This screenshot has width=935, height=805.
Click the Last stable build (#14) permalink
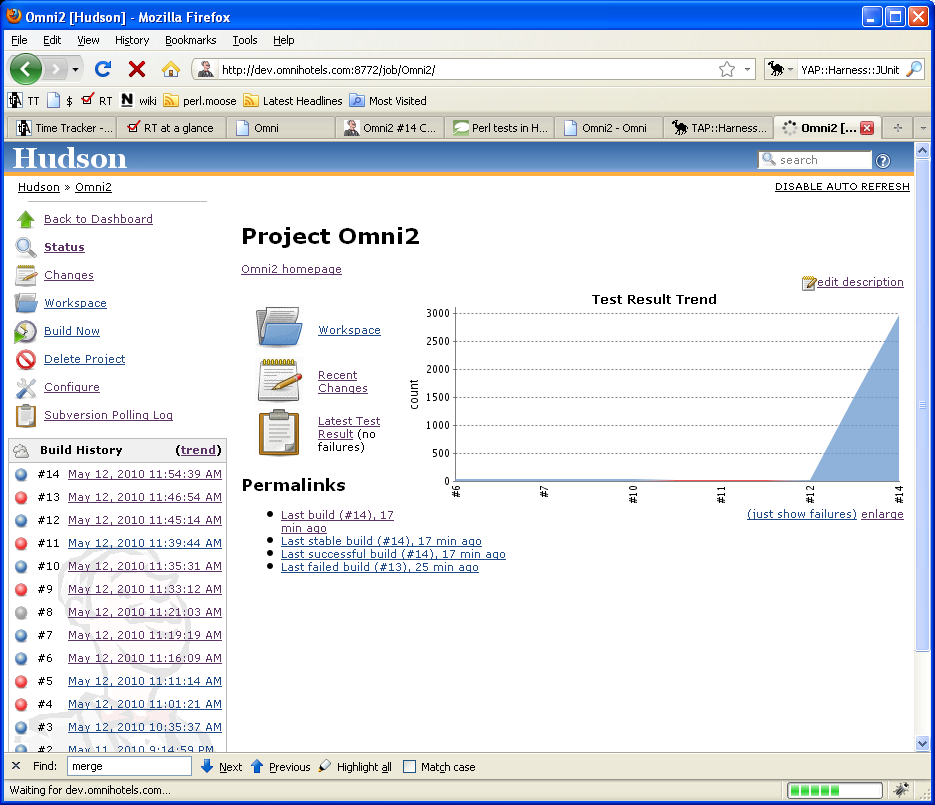coord(381,541)
